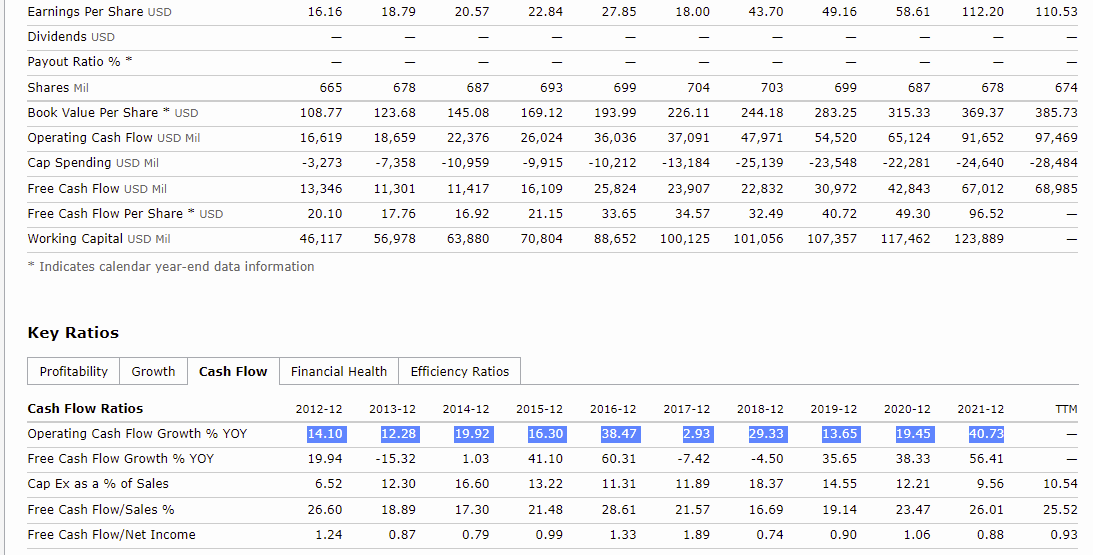Click the Free Cash Flow Growth % YOY label
This screenshot has height=555, width=1093.
point(120,458)
